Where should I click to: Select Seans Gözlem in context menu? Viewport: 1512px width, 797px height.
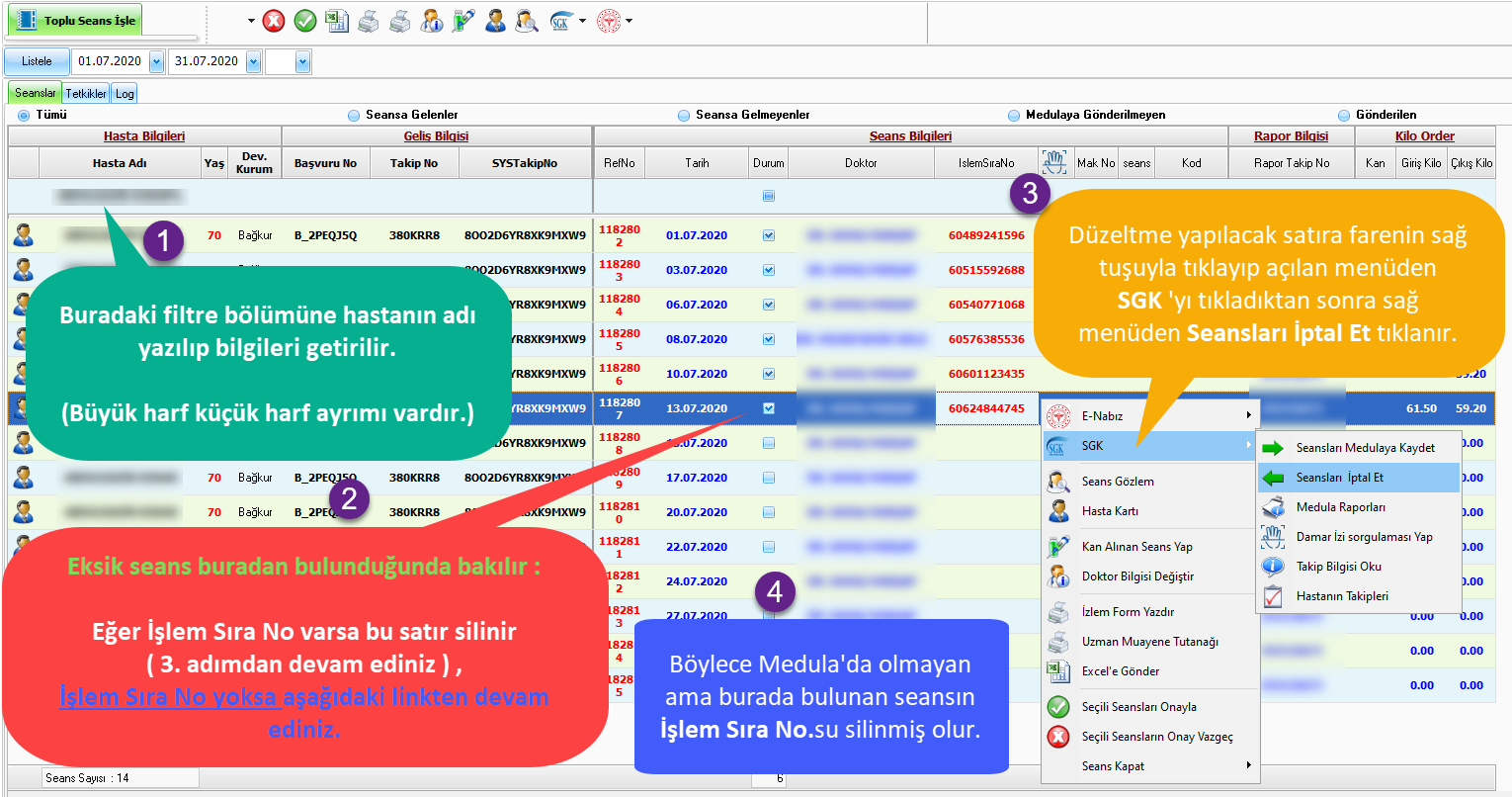click(1149, 482)
